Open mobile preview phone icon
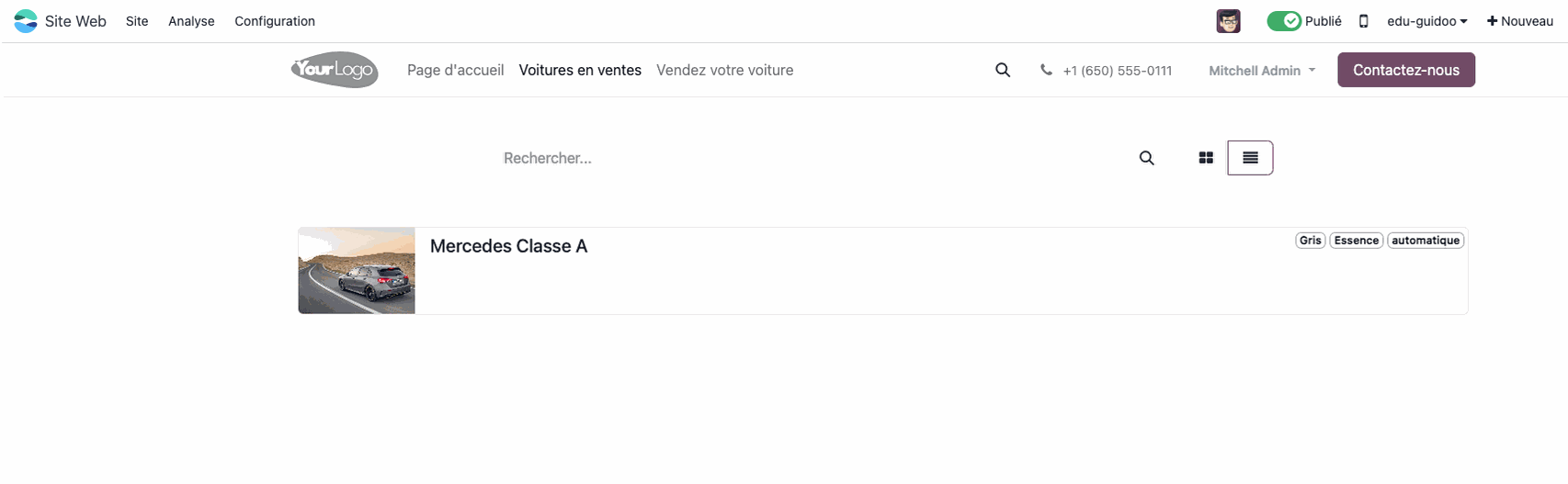 click(x=1364, y=21)
